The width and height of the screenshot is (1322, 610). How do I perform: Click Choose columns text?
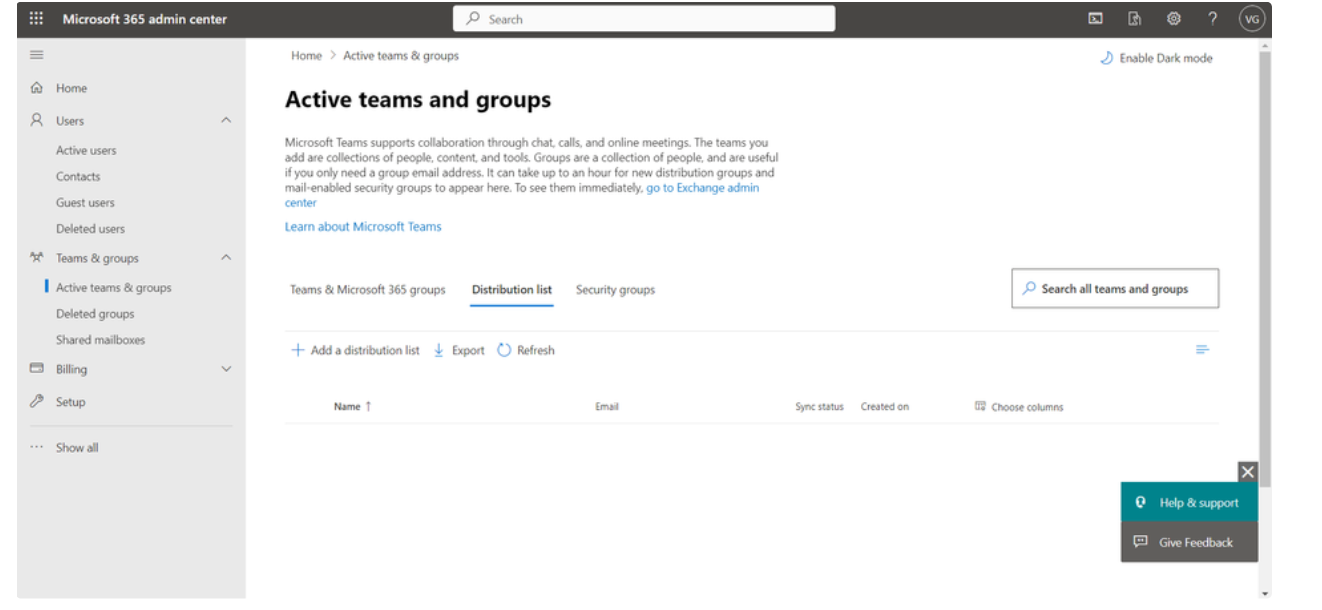(x=1027, y=407)
